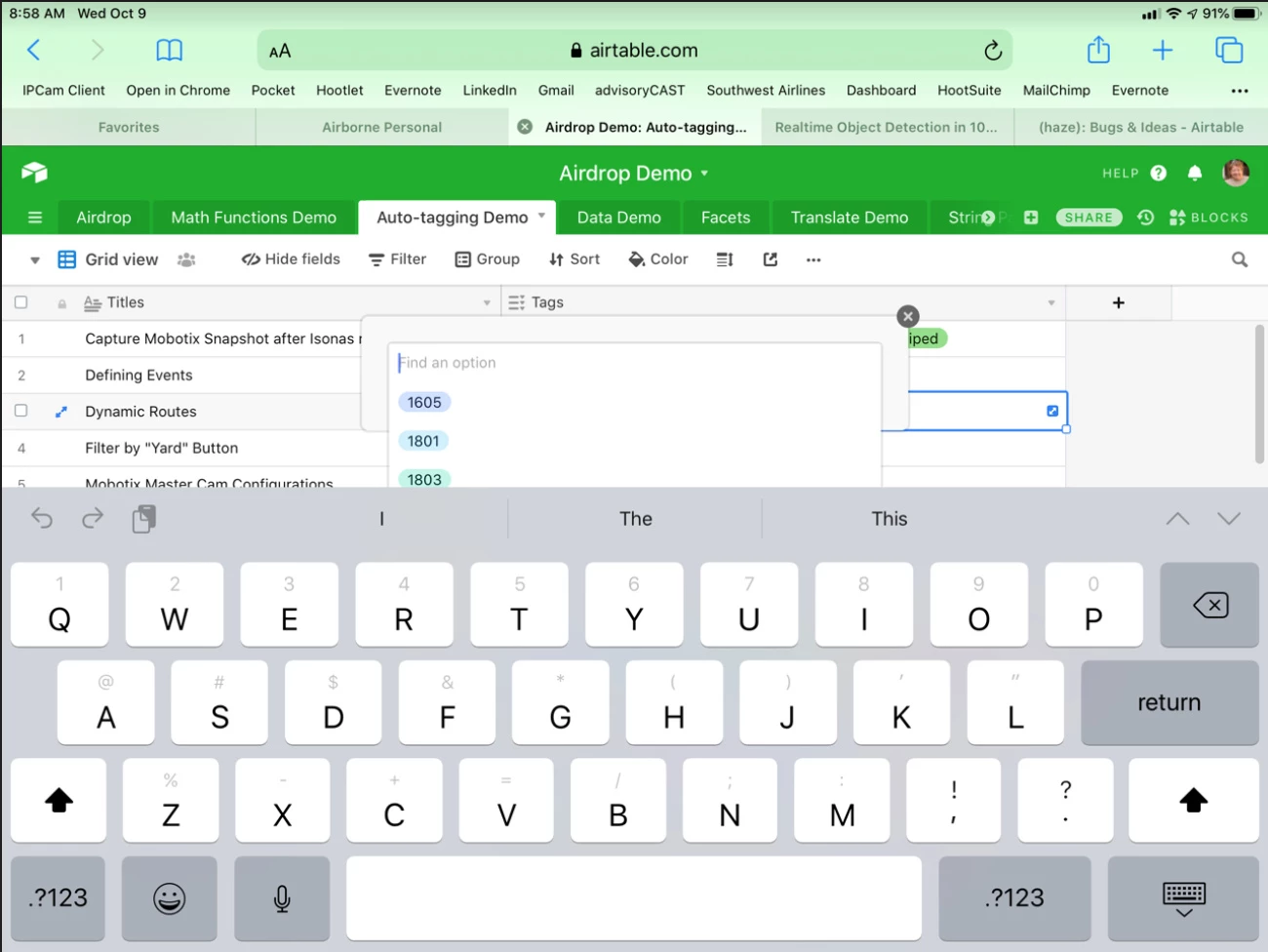Image resolution: width=1268 pixels, height=952 pixels.
Task: Open Southwest Airlines bookmark
Action: pos(766,91)
